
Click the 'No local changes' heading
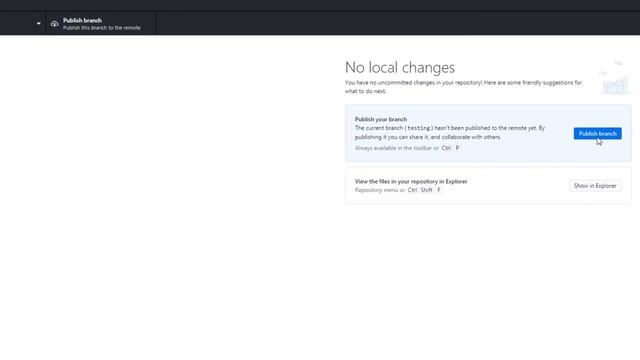(x=400, y=67)
